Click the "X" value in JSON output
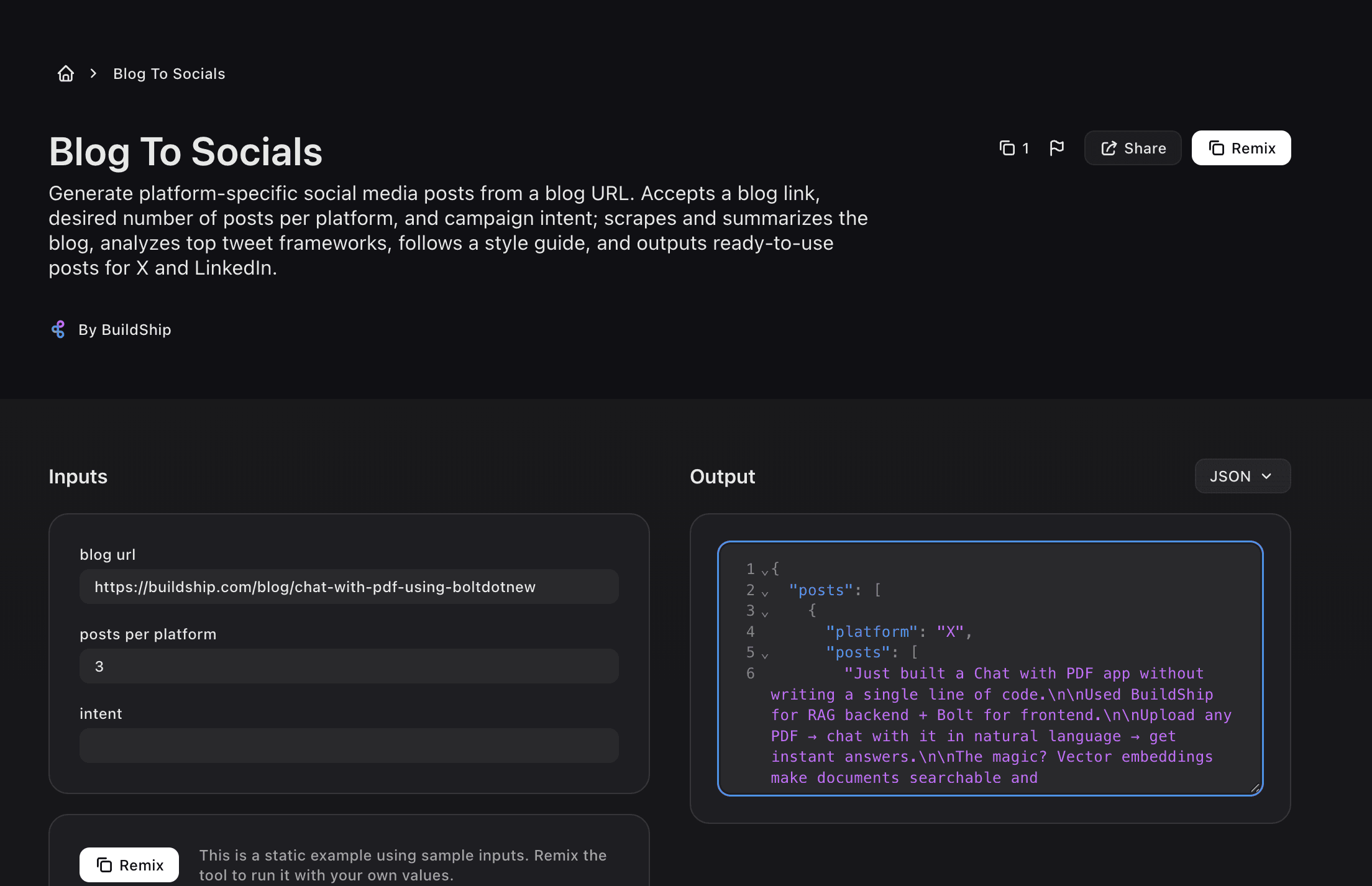Image resolution: width=1372 pixels, height=886 pixels. 950,631
